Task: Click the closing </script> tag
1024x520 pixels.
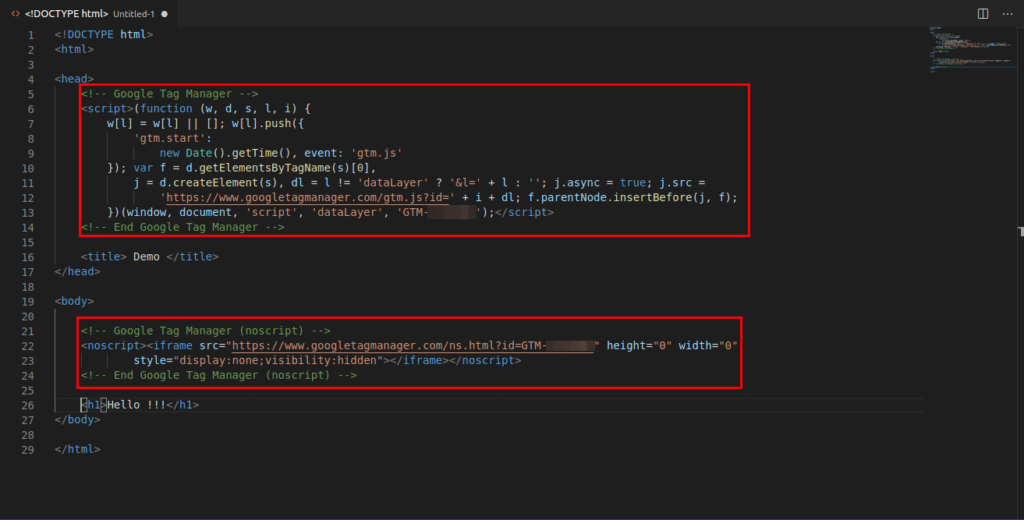Action: tap(524, 212)
